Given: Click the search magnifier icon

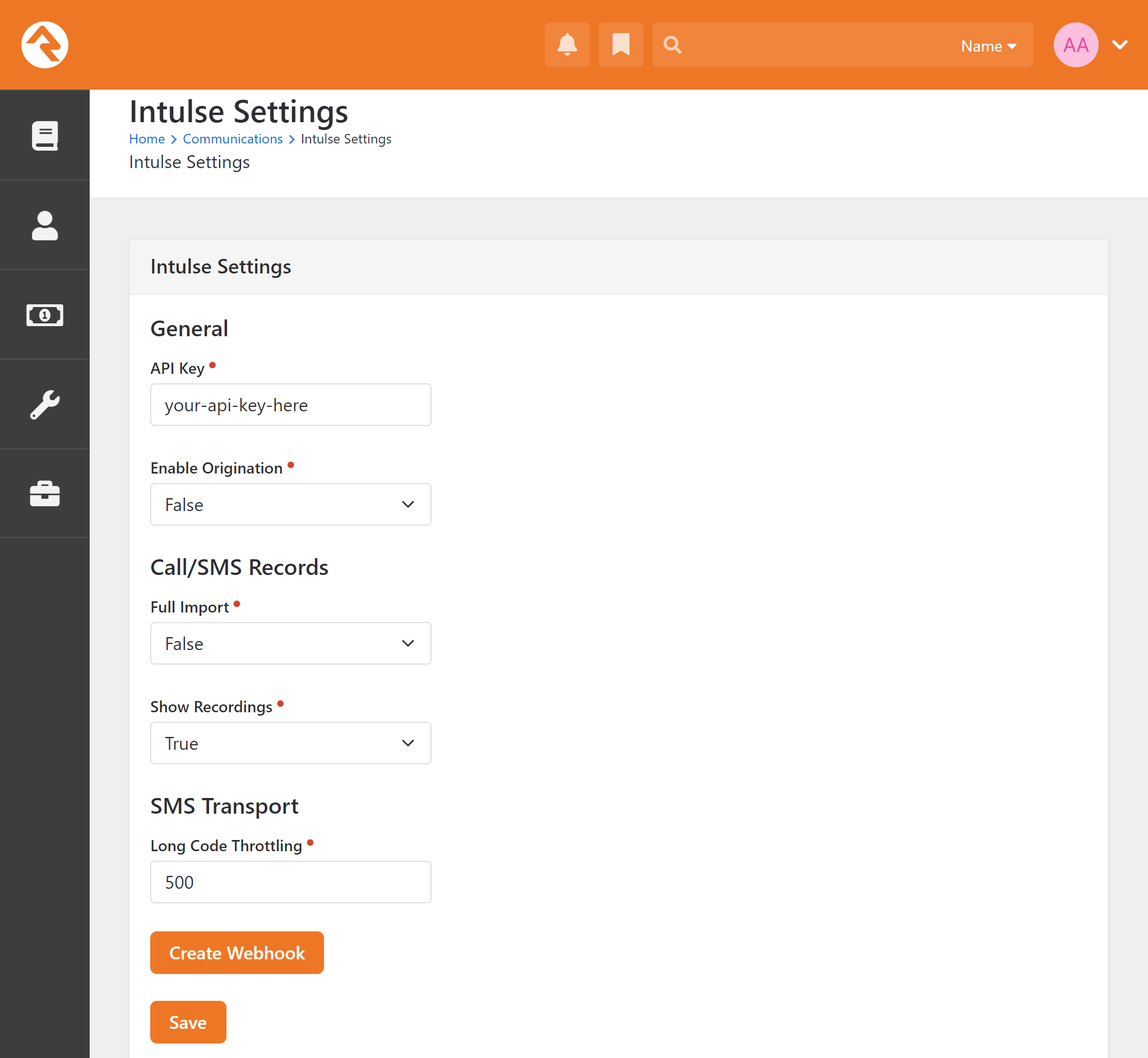Looking at the screenshot, I should click(672, 45).
